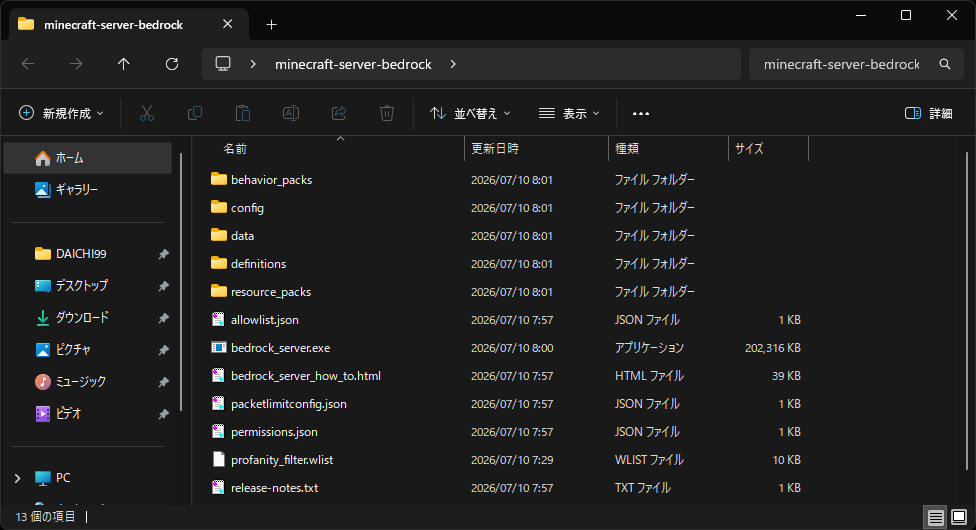976x530 pixels.
Task: Switch to large thumbnails view in status bar
Action: pos(959,517)
